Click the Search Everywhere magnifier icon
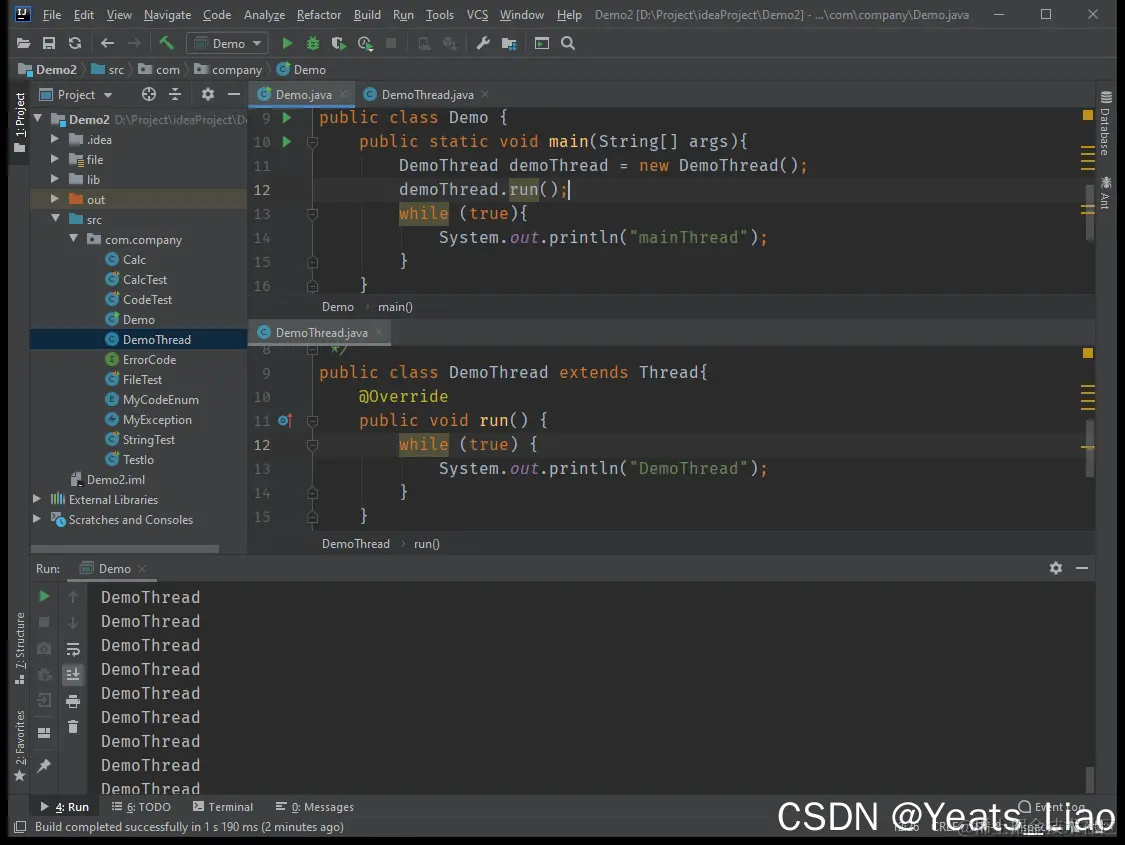 pyautogui.click(x=568, y=44)
